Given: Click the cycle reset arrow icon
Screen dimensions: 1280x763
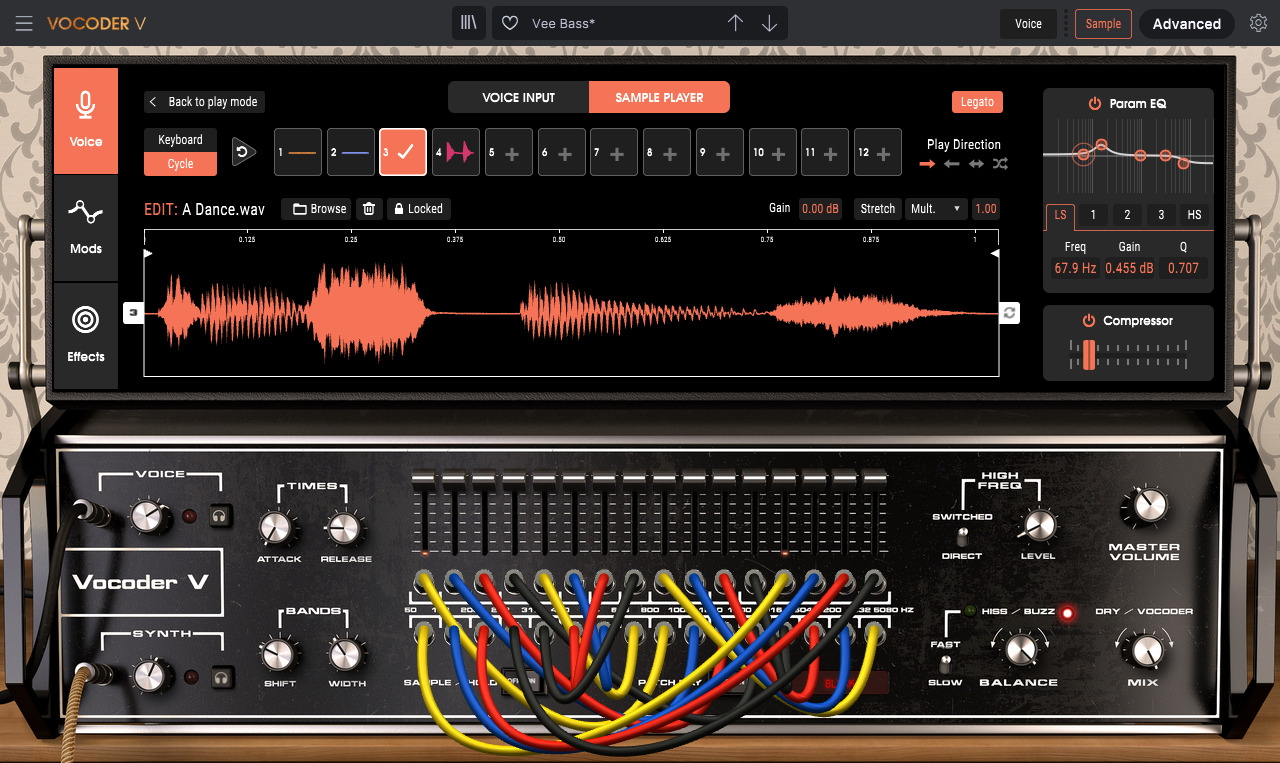Looking at the screenshot, I should click(244, 152).
